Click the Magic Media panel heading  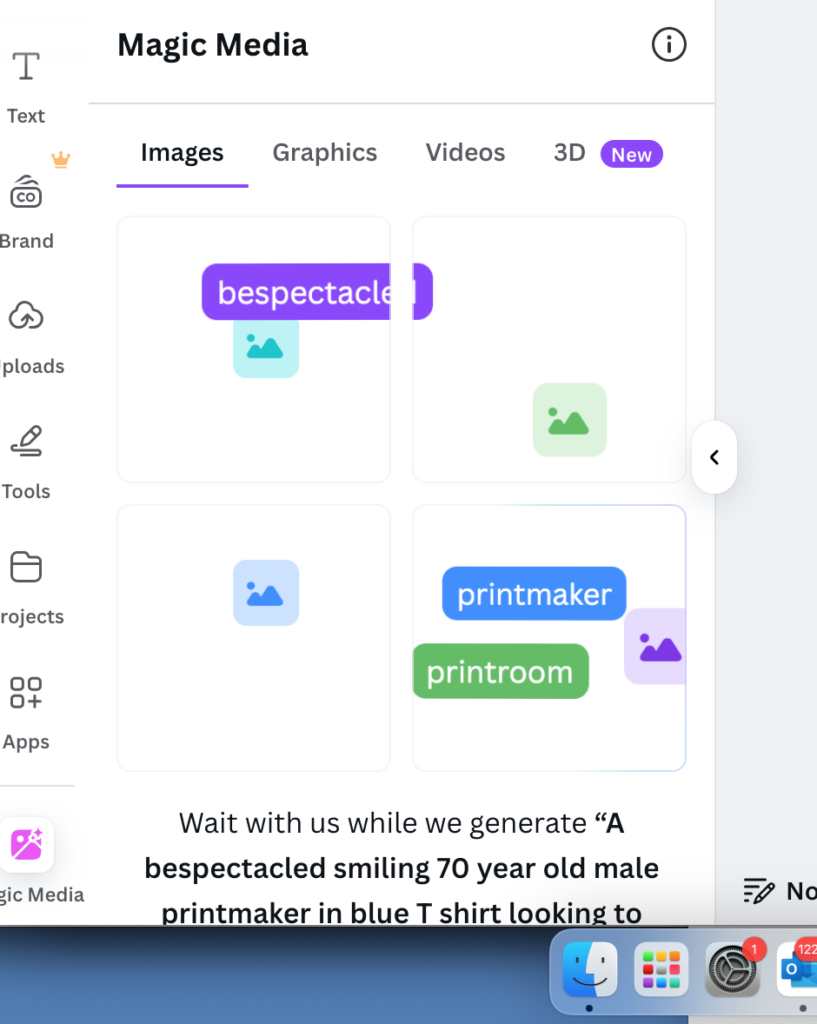click(212, 45)
